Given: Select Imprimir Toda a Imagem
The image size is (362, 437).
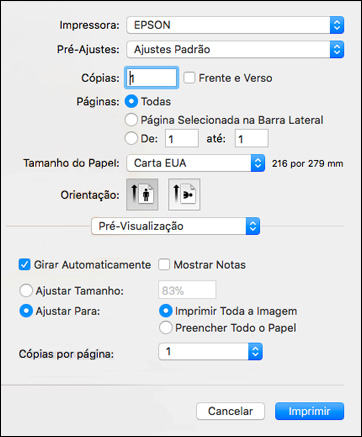Looking at the screenshot, I should 165,311.
